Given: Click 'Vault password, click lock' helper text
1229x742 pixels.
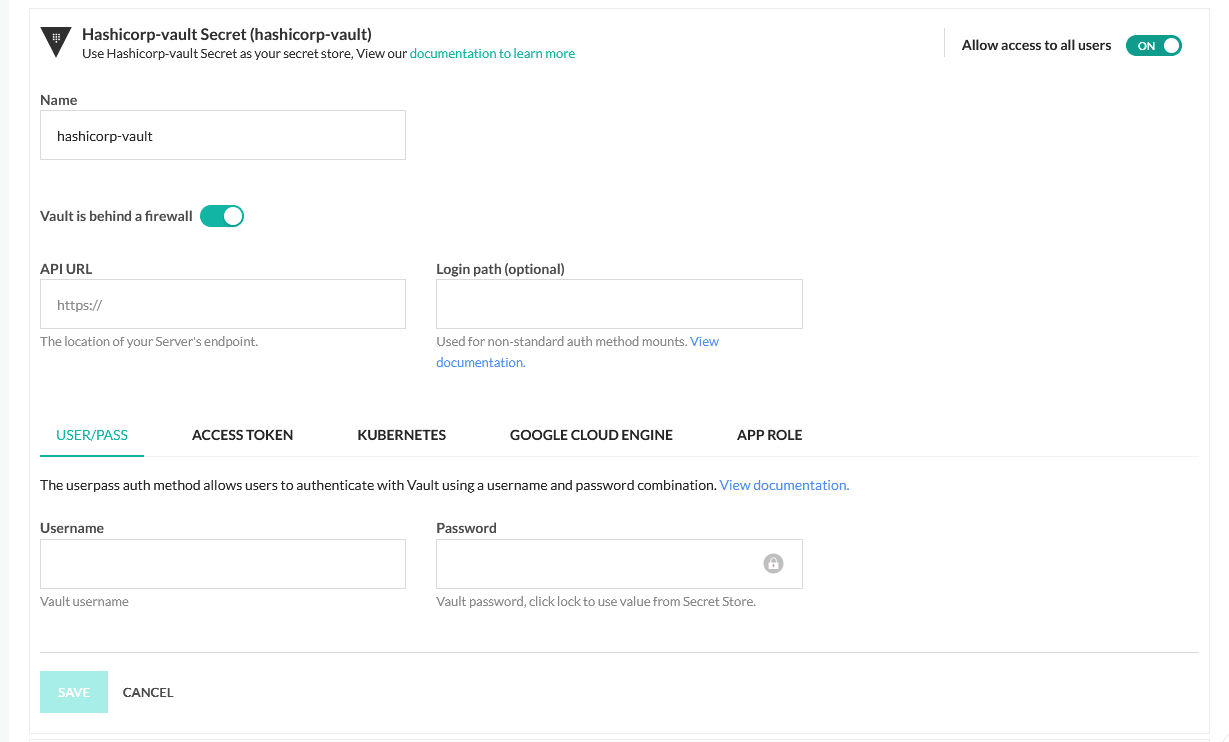Looking at the screenshot, I should pyautogui.click(x=596, y=602).
